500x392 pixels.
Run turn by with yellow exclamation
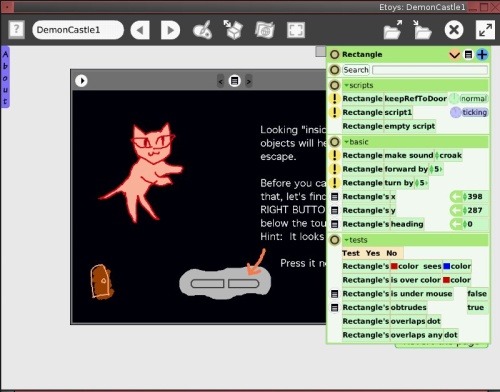pyautogui.click(x=335, y=183)
